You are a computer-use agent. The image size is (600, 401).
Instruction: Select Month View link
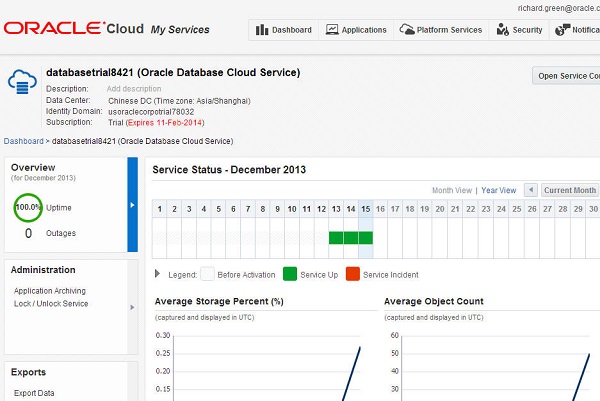pos(452,190)
